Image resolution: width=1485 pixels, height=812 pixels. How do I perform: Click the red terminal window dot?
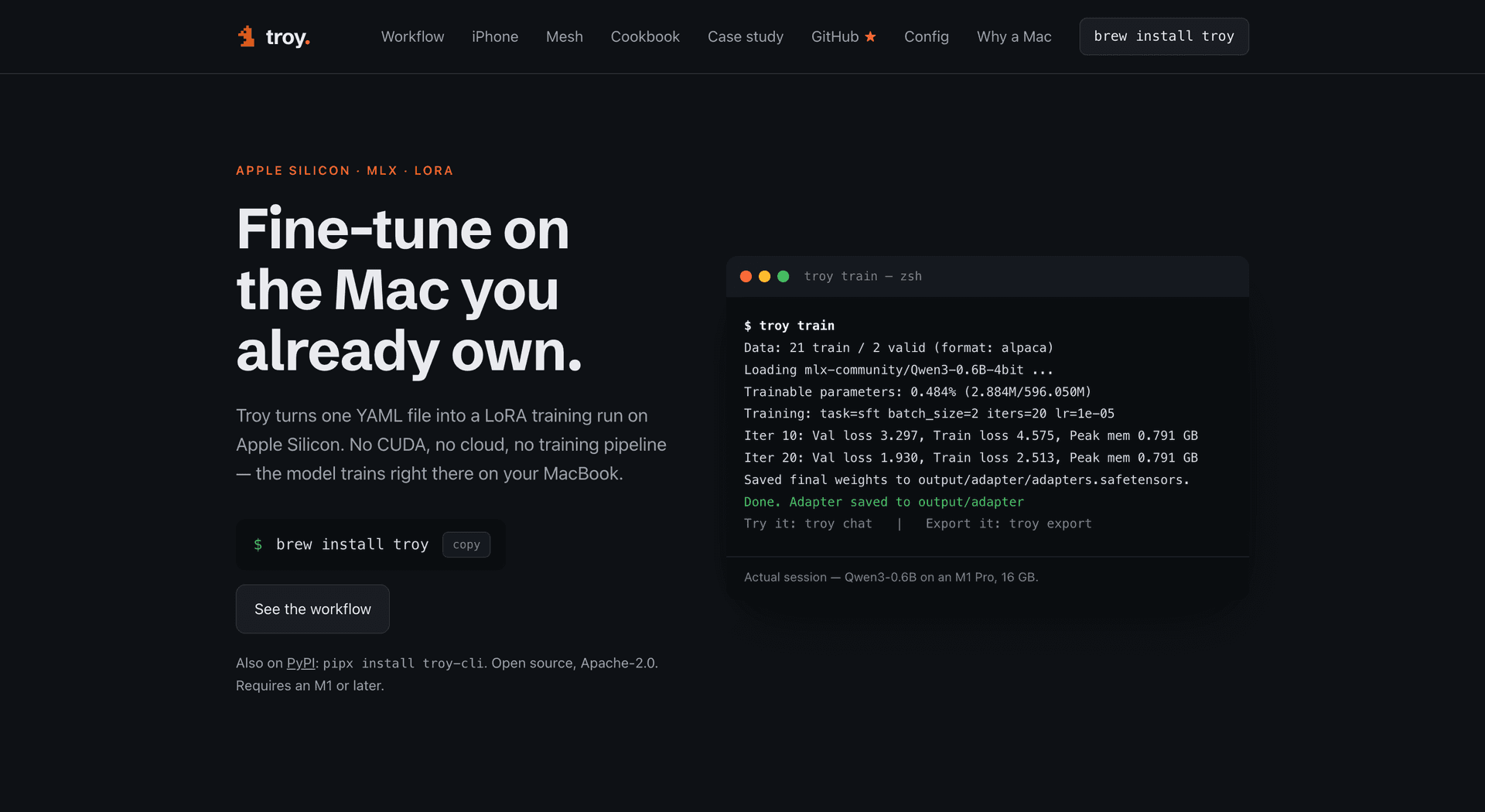pyautogui.click(x=746, y=276)
